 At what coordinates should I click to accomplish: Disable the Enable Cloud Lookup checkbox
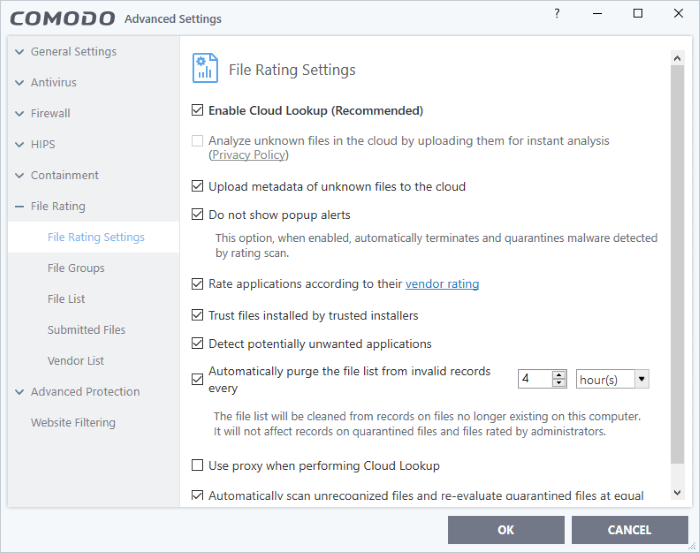coord(197,110)
